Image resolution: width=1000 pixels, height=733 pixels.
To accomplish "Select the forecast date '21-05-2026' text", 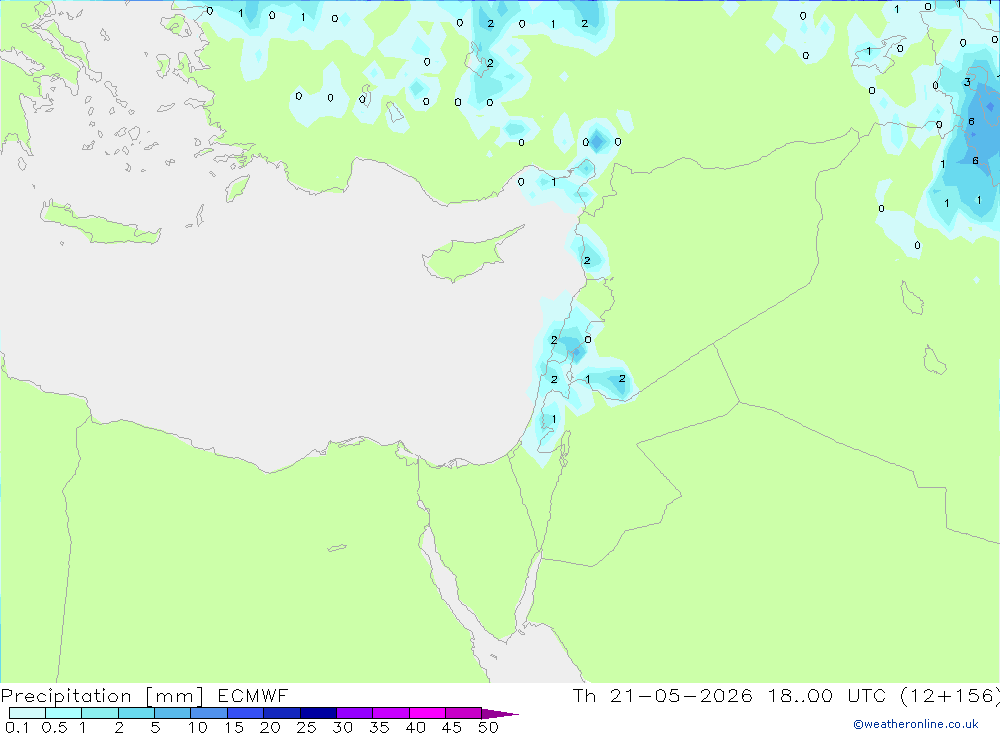I will tap(681, 695).
